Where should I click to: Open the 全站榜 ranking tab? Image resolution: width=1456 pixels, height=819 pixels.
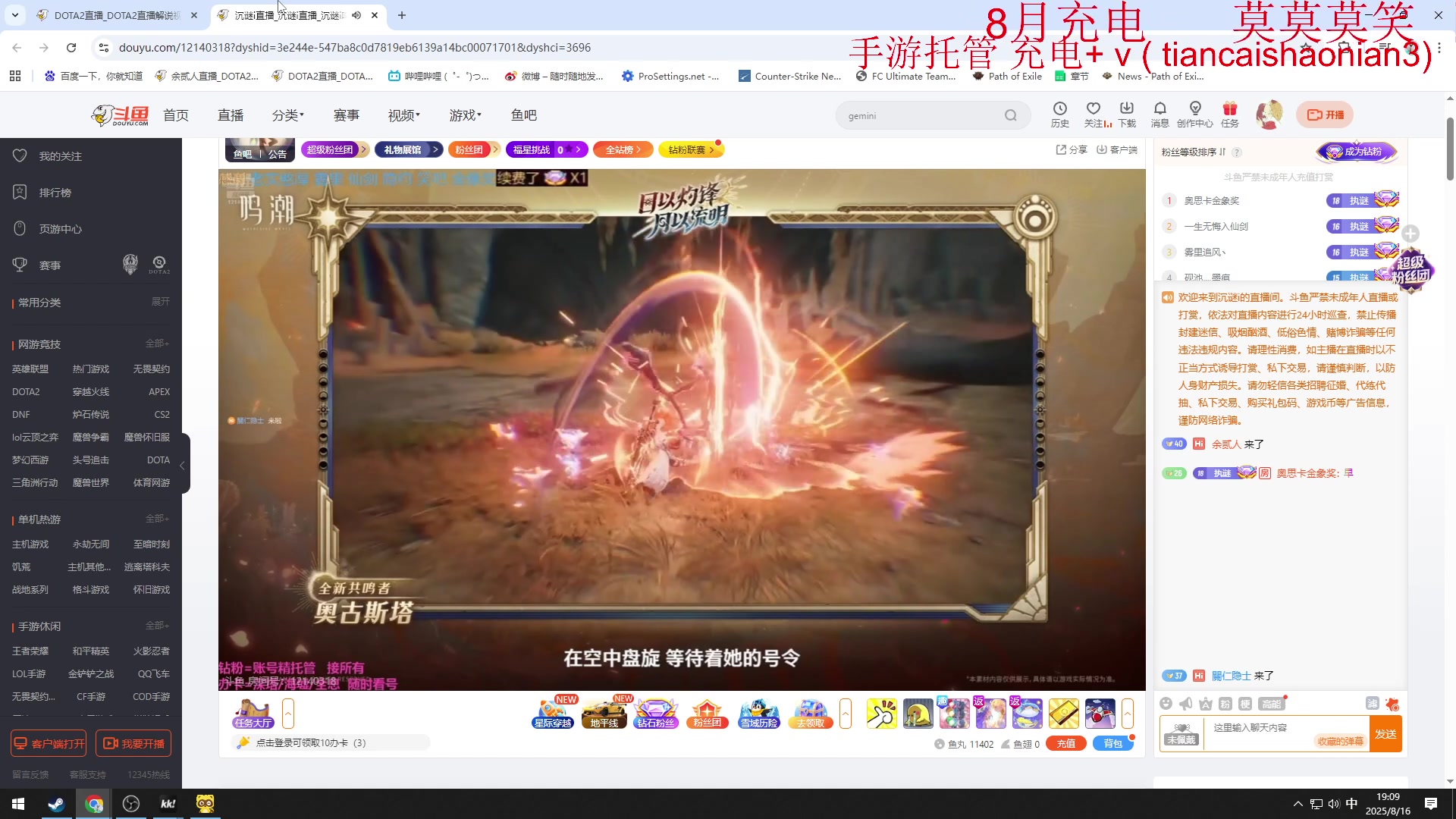[623, 150]
